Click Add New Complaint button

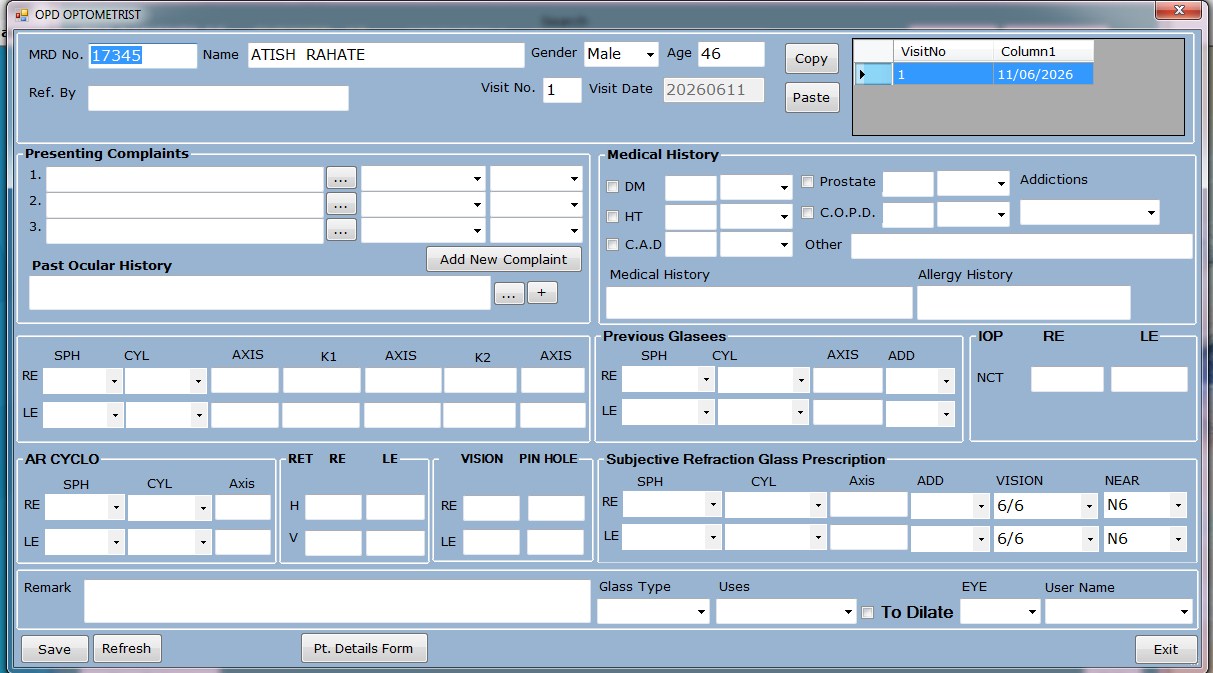point(504,259)
